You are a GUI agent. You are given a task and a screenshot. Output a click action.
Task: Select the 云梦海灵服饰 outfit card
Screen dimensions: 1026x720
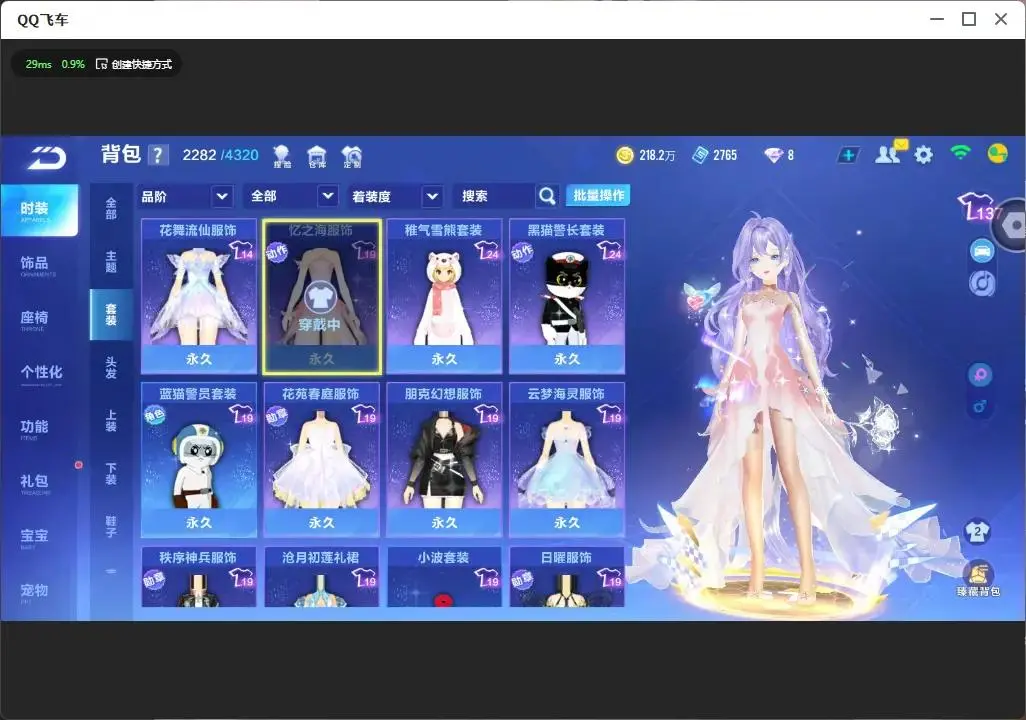pyautogui.click(x=567, y=460)
